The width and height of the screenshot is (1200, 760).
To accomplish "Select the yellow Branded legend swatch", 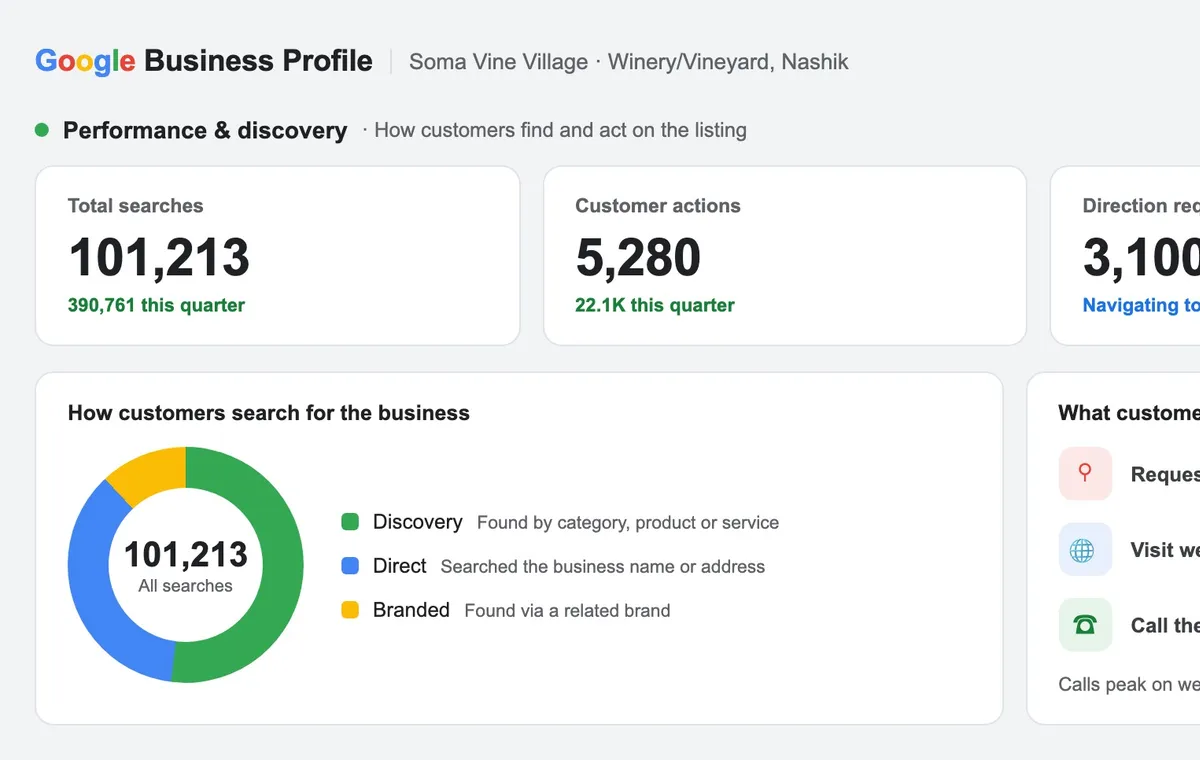I will [350, 610].
